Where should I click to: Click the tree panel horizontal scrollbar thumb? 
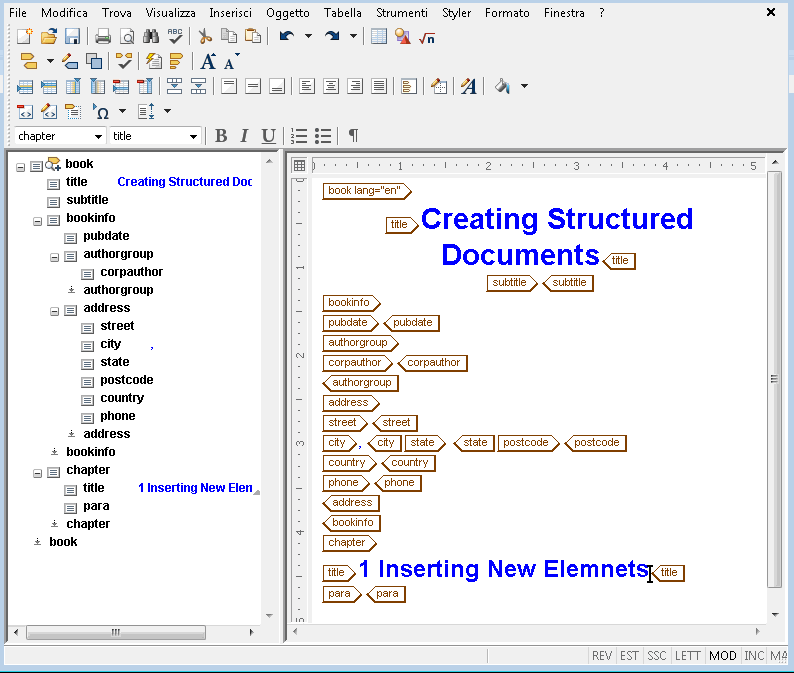(116, 632)
